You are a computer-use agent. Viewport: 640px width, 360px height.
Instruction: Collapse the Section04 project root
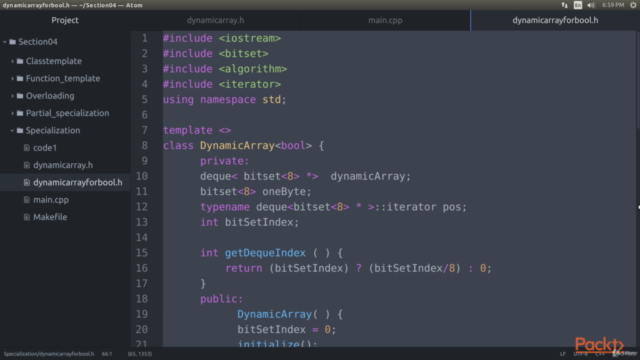[x=5, y=42]
